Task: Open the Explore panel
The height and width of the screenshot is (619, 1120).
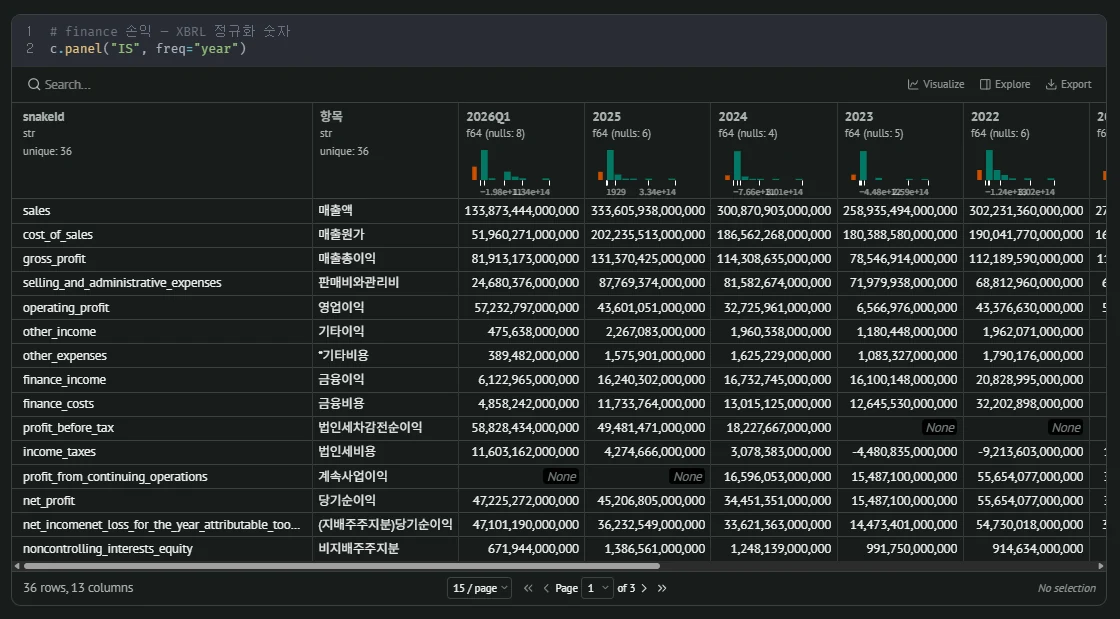Action: point(1005,84)
